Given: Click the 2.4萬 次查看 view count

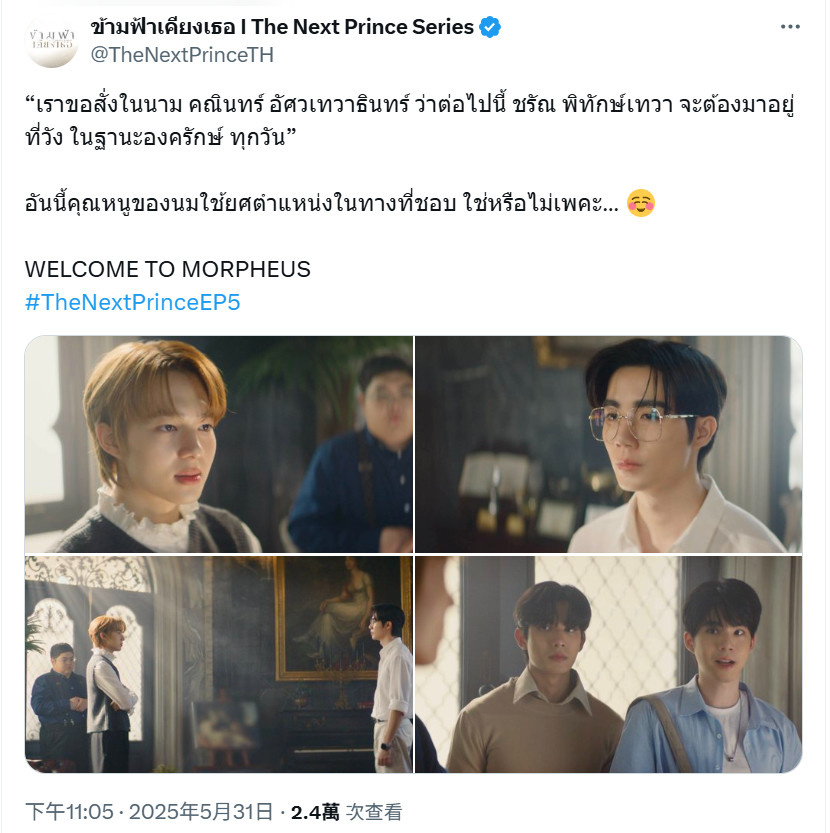Looking at the screenshot, I should tap(346, 812).
